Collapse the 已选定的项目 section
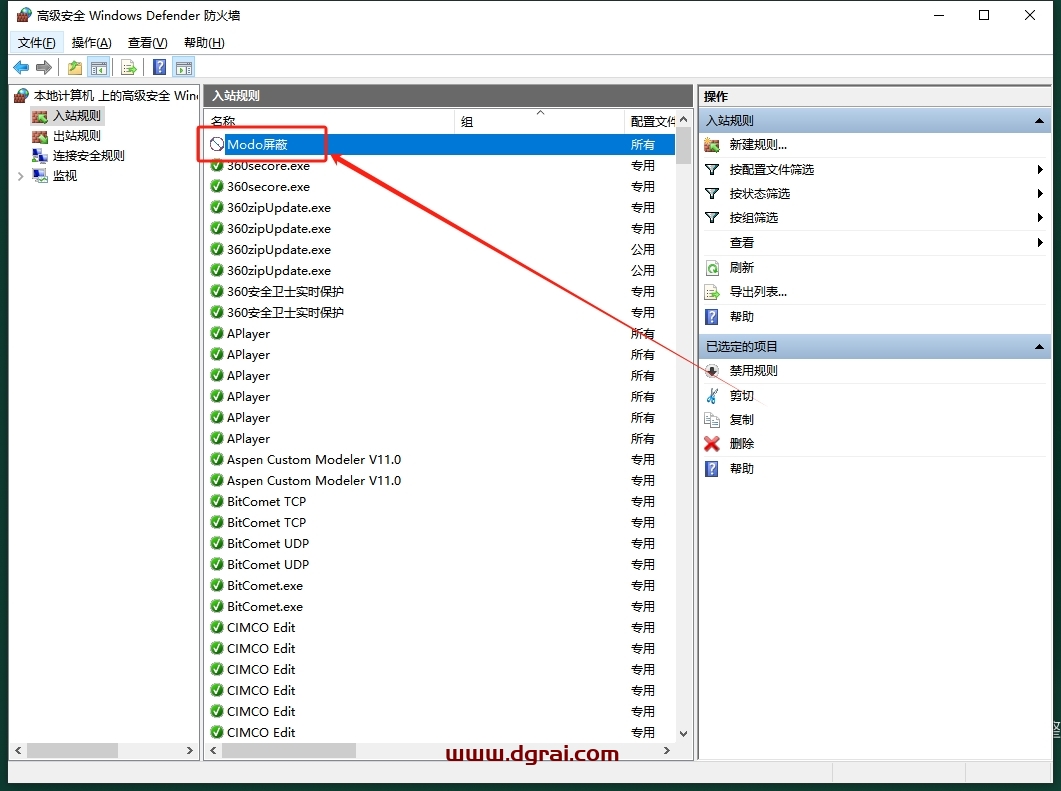 point(1039,346)
